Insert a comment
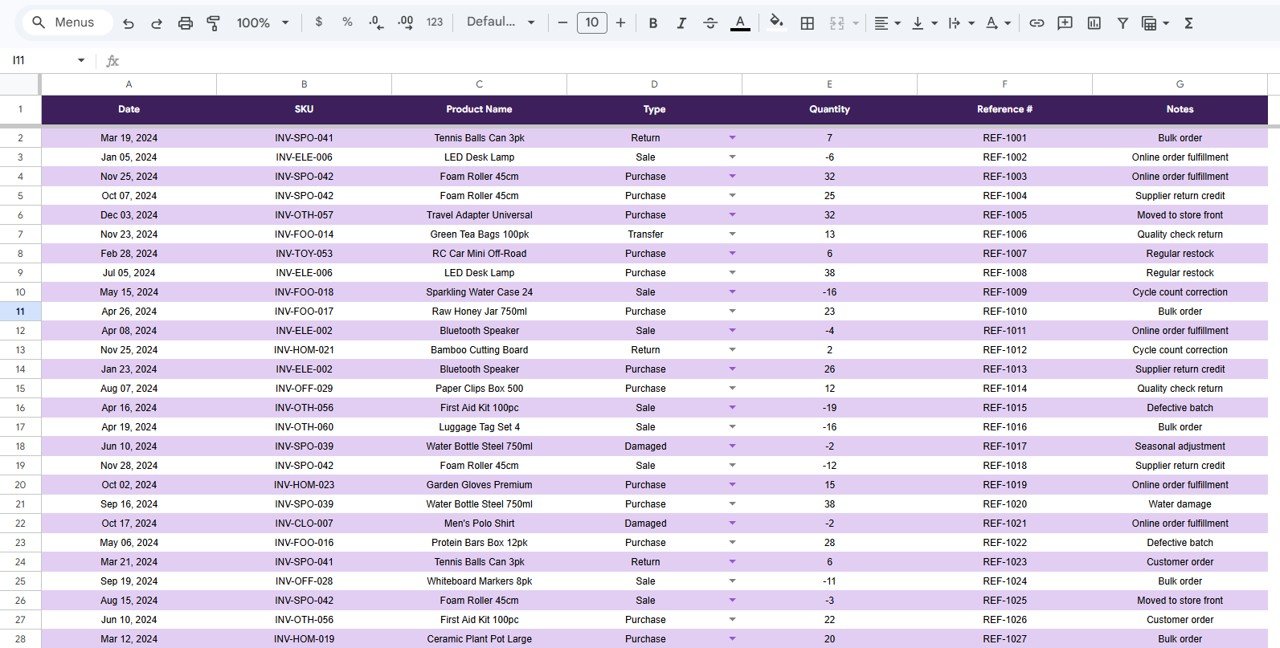 click(x=1064, y=22)
